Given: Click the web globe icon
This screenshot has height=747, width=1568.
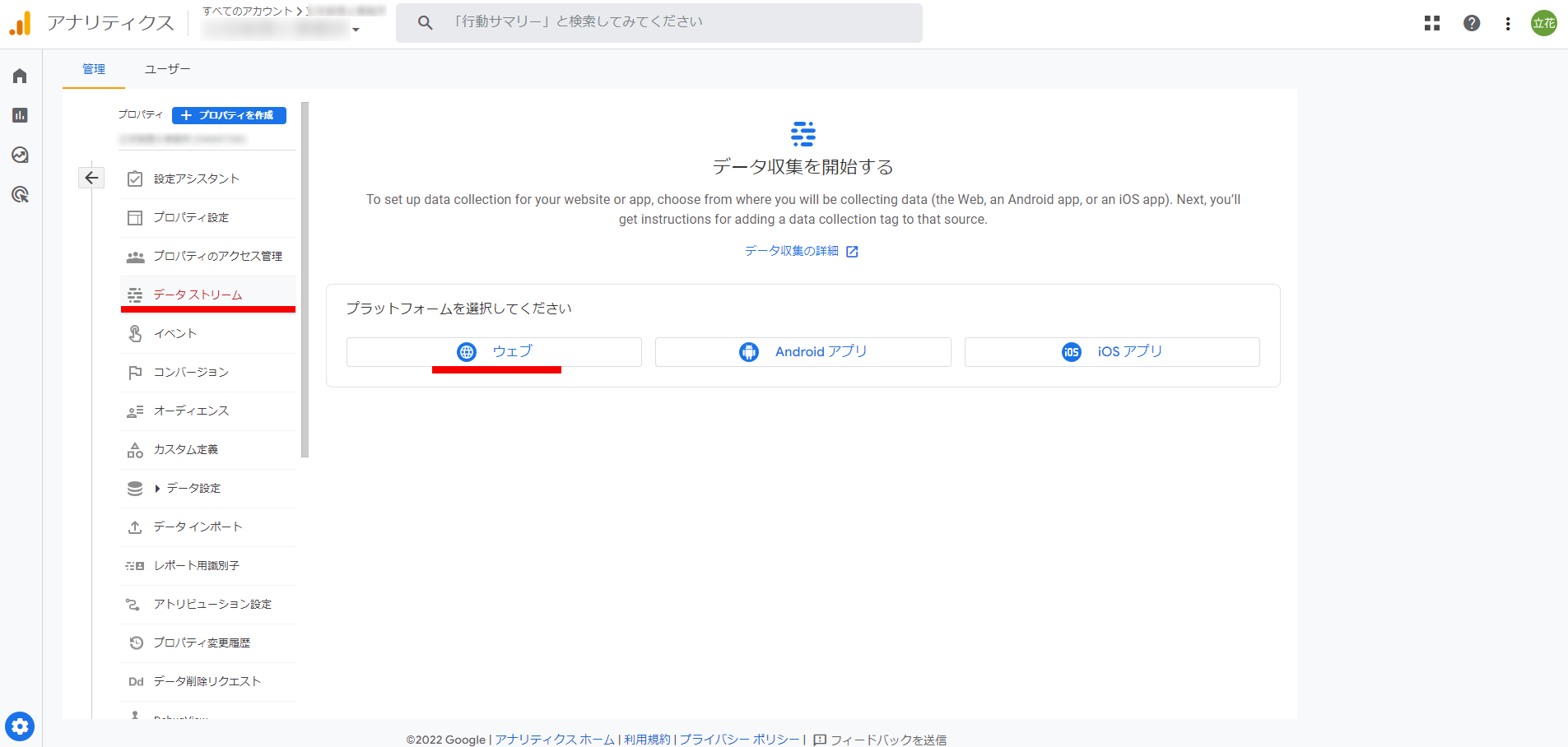Looking at the screenshot, I should pos(467,352).
